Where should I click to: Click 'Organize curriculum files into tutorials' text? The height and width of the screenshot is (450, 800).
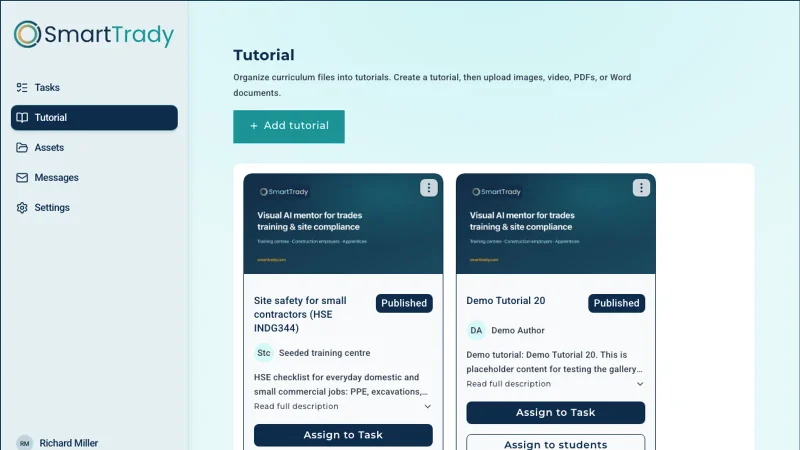pyautogui.click(x=432, y=85)
